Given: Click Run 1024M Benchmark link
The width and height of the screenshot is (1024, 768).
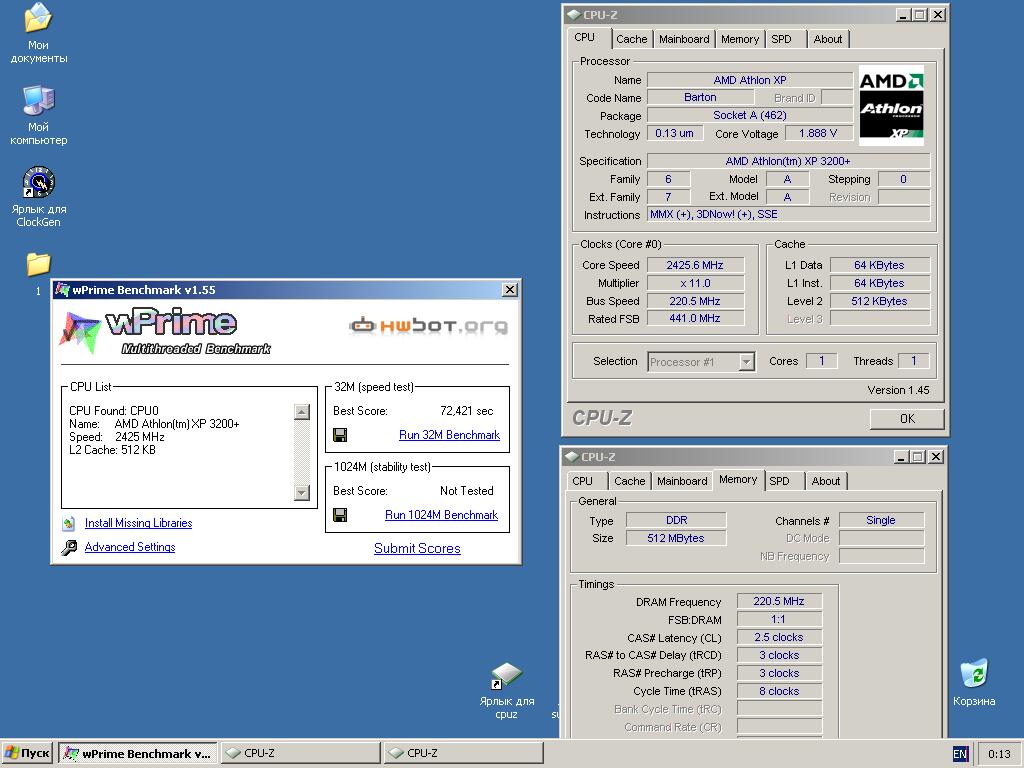Looking at the screenshot, I should pos(441,515).
